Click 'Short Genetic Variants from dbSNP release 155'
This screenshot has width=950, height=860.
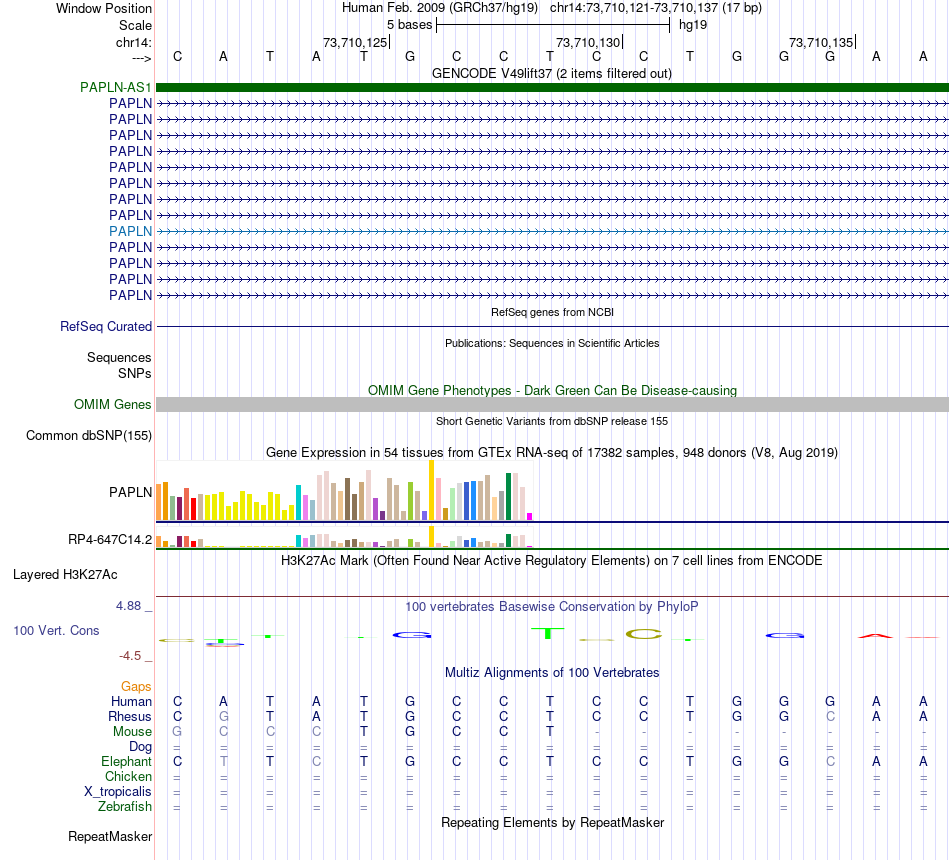pos(552,421)
